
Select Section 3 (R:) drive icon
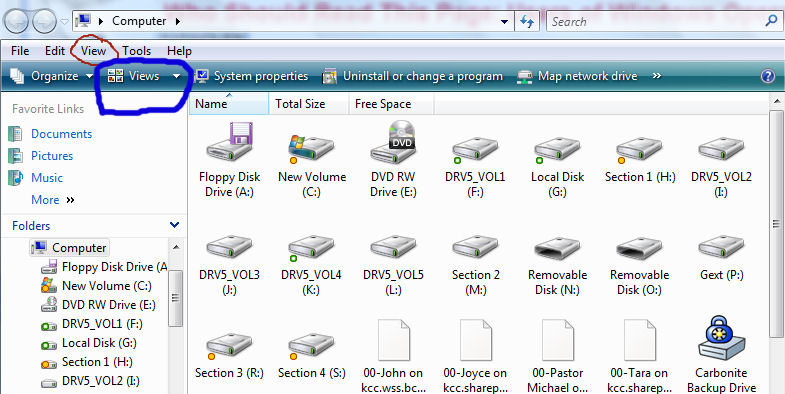[x=229, y=345]
